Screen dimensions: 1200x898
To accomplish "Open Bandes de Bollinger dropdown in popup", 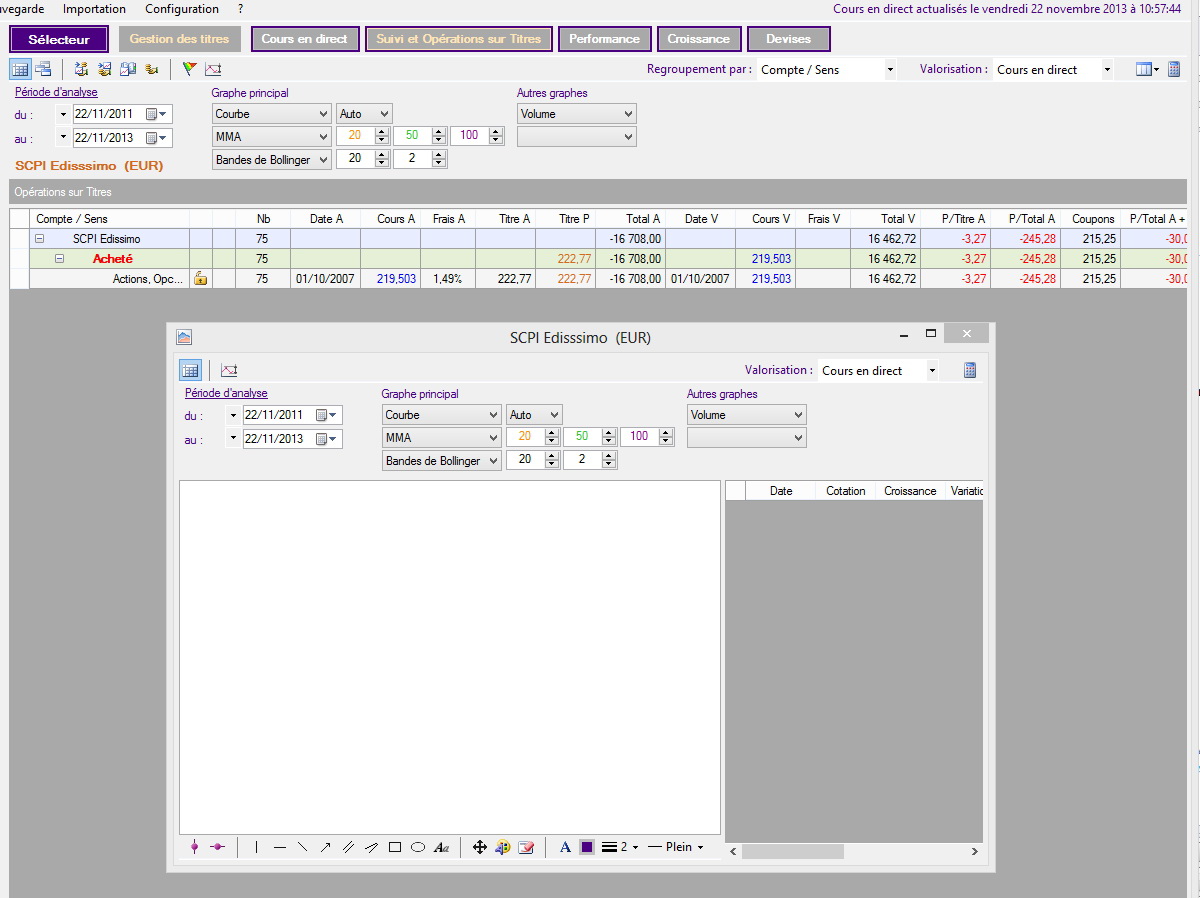I will tap(442, 461).
